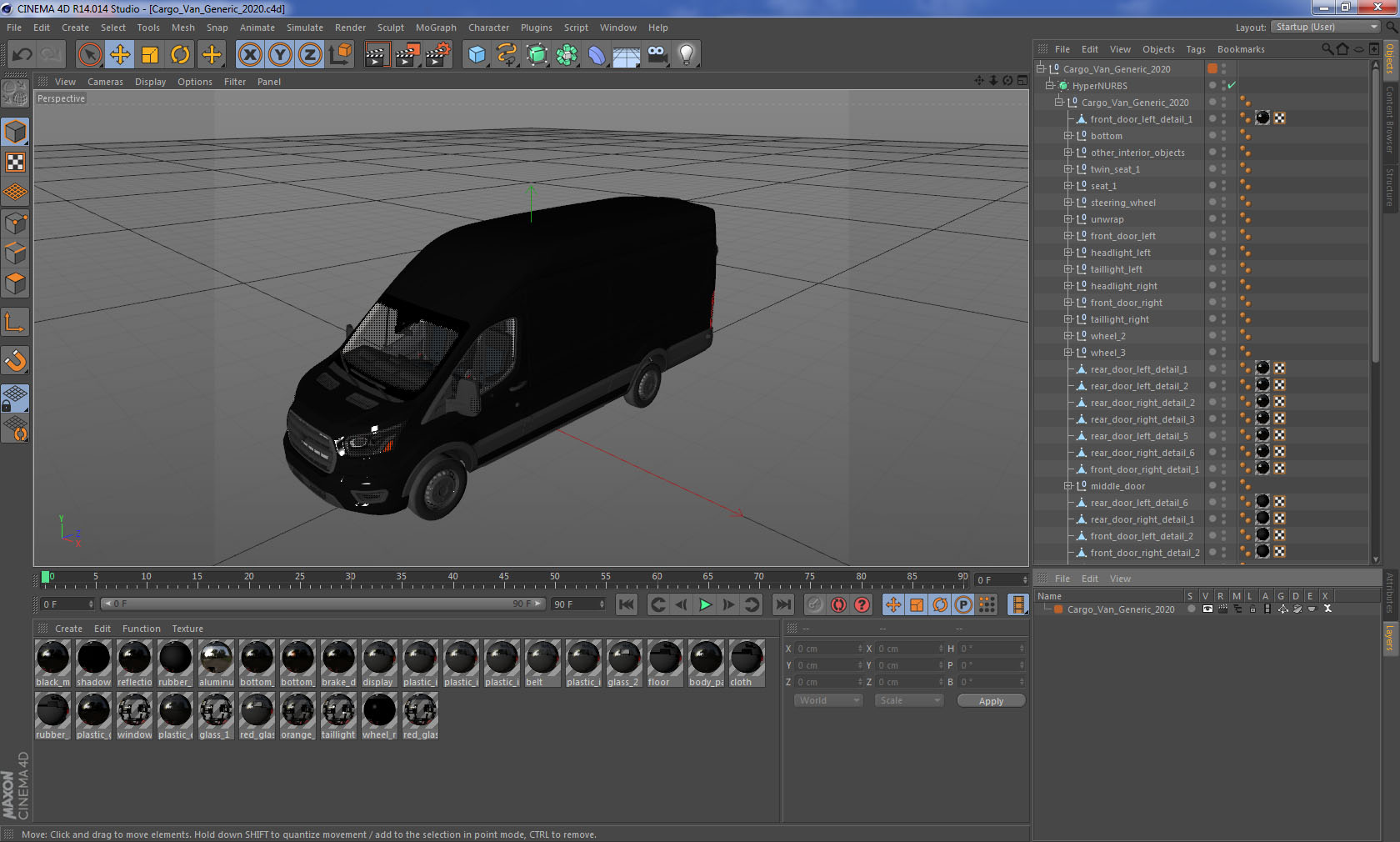
Task: Open Render Settings icon
Action: tap(438, 55)
